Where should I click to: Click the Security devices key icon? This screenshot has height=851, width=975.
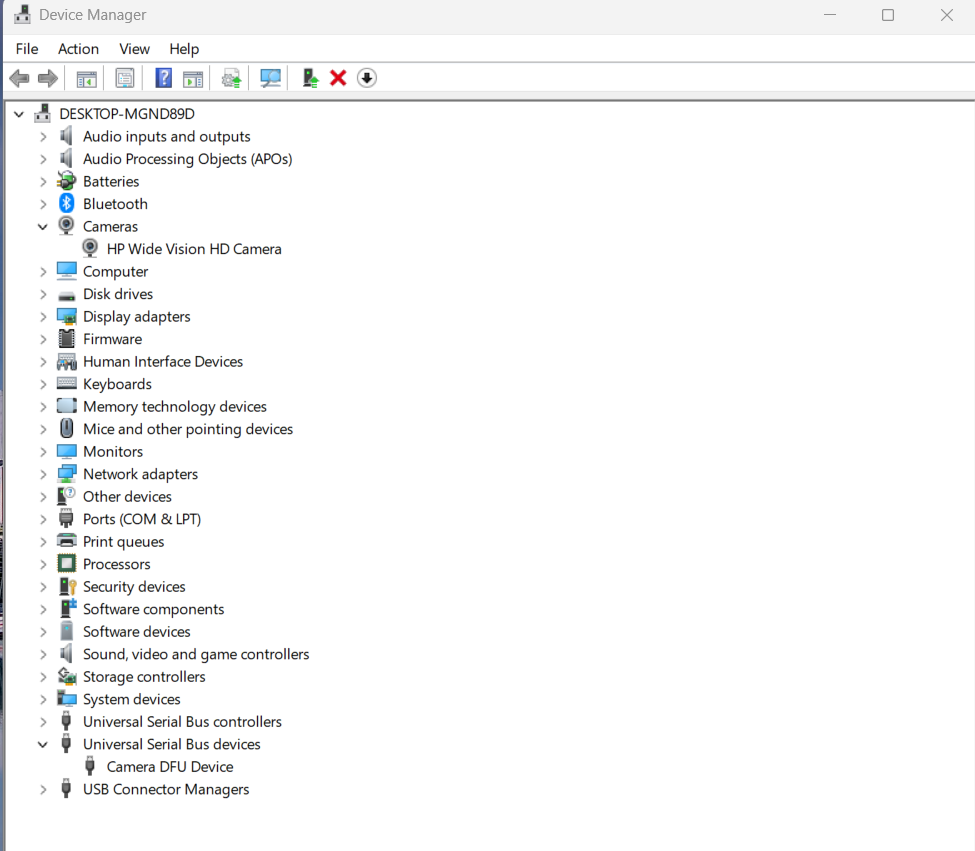(67, 586)
